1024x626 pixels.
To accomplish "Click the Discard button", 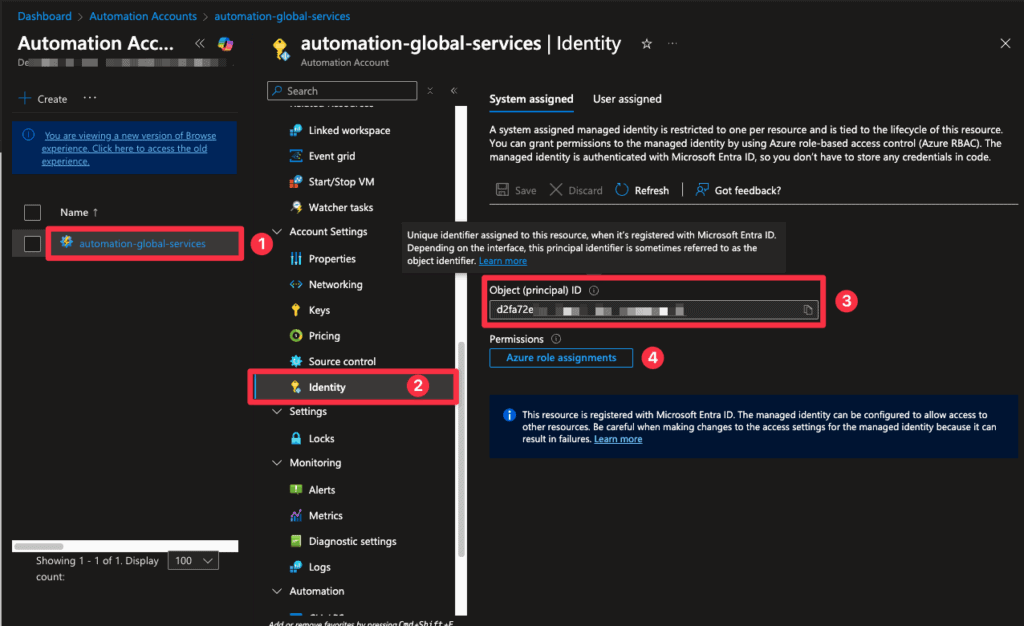I will pyautogui.click(x=576, y=190).
